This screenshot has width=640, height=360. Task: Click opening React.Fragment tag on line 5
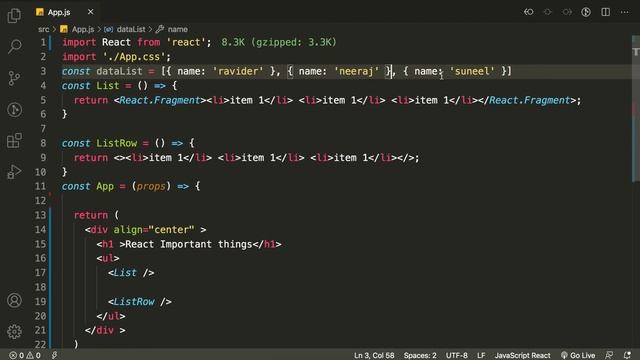point(160,100)
